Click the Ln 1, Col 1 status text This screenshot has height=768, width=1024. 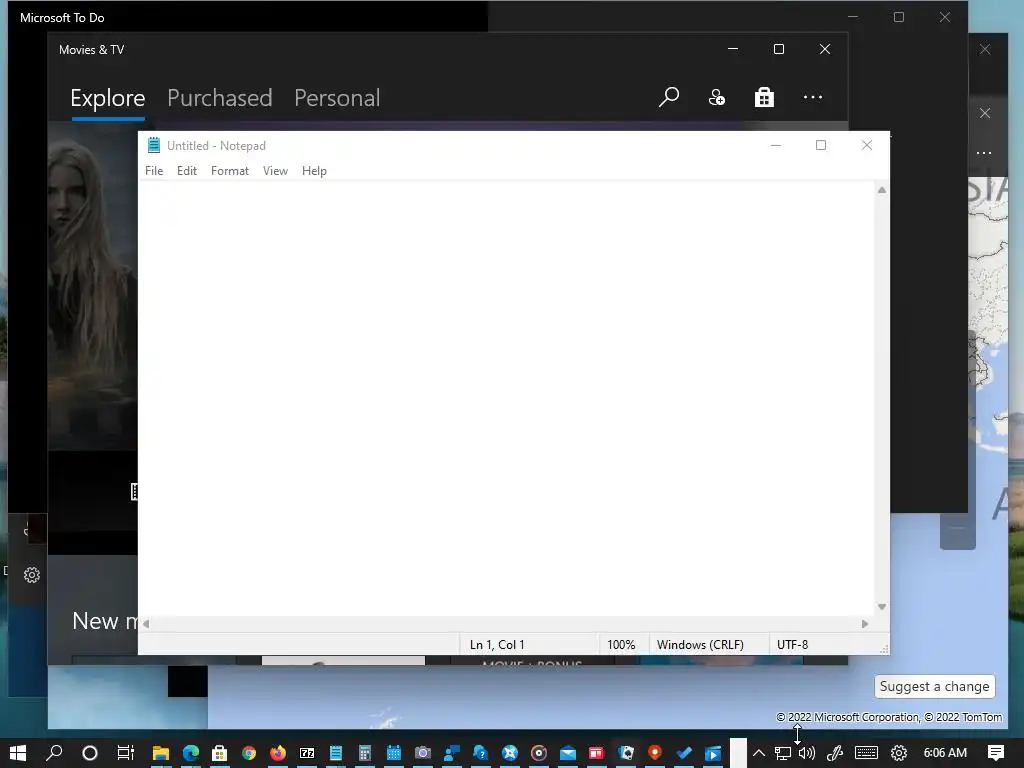click(x=497, y=645)
